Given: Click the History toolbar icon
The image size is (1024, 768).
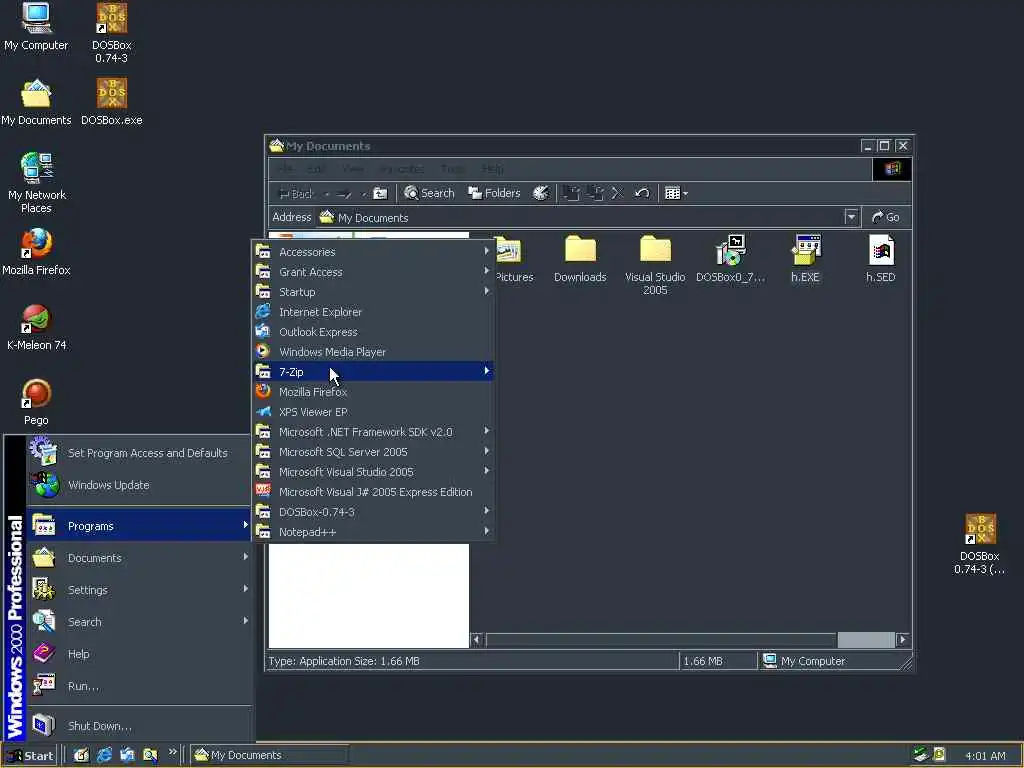Looking at the screenshot, I should [x=541, y=193].
